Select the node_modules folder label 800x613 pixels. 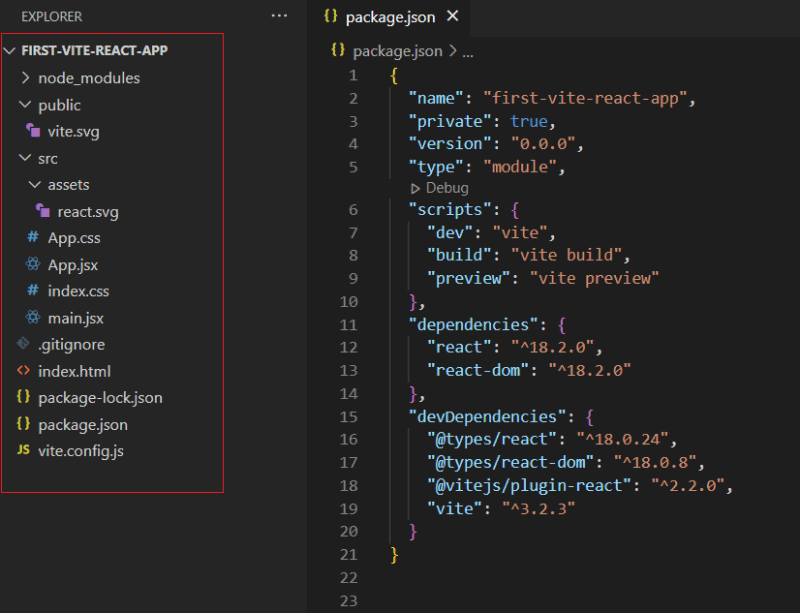pos(89,78)
